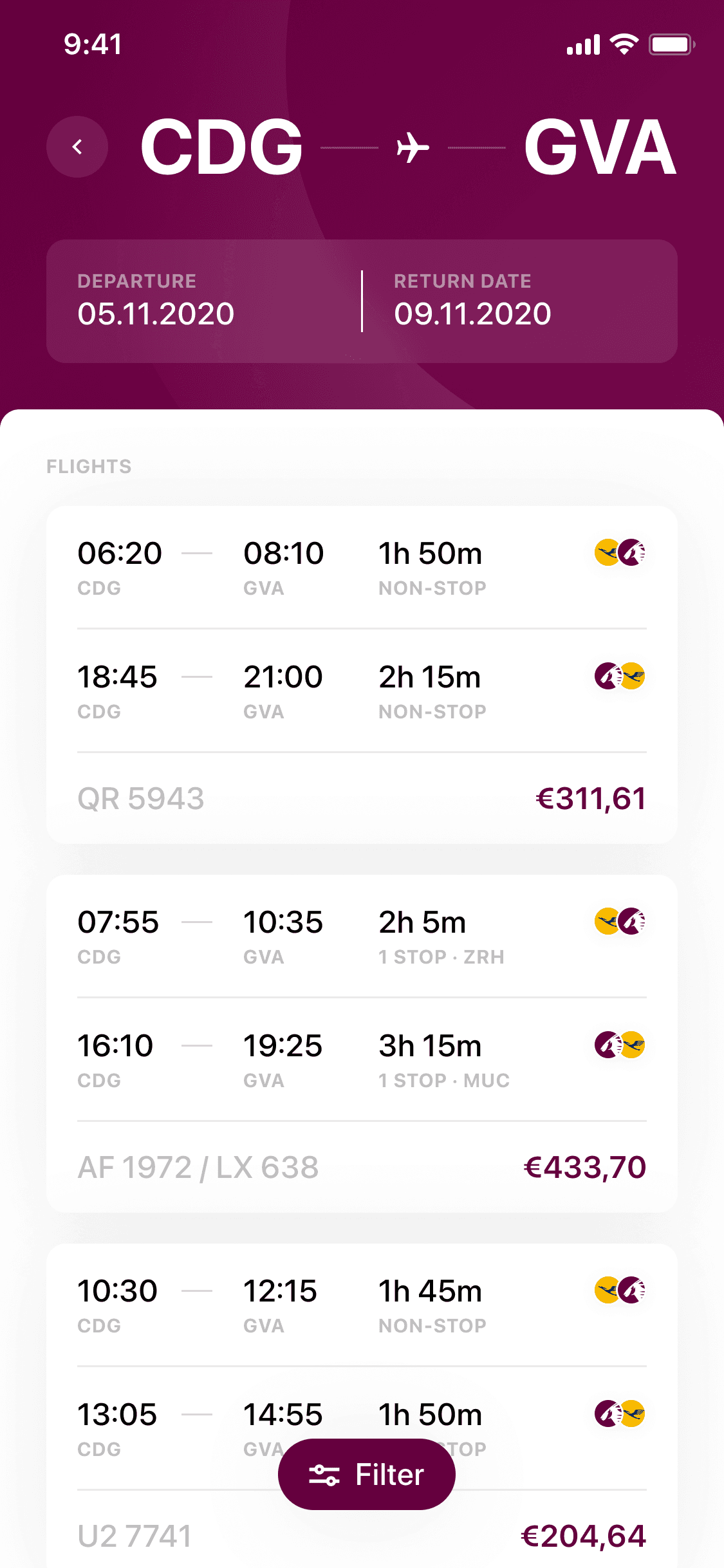Tap airline logos on 10:30 flight
This screenshot has height=1568, width=724.
tap(619, 1290)
